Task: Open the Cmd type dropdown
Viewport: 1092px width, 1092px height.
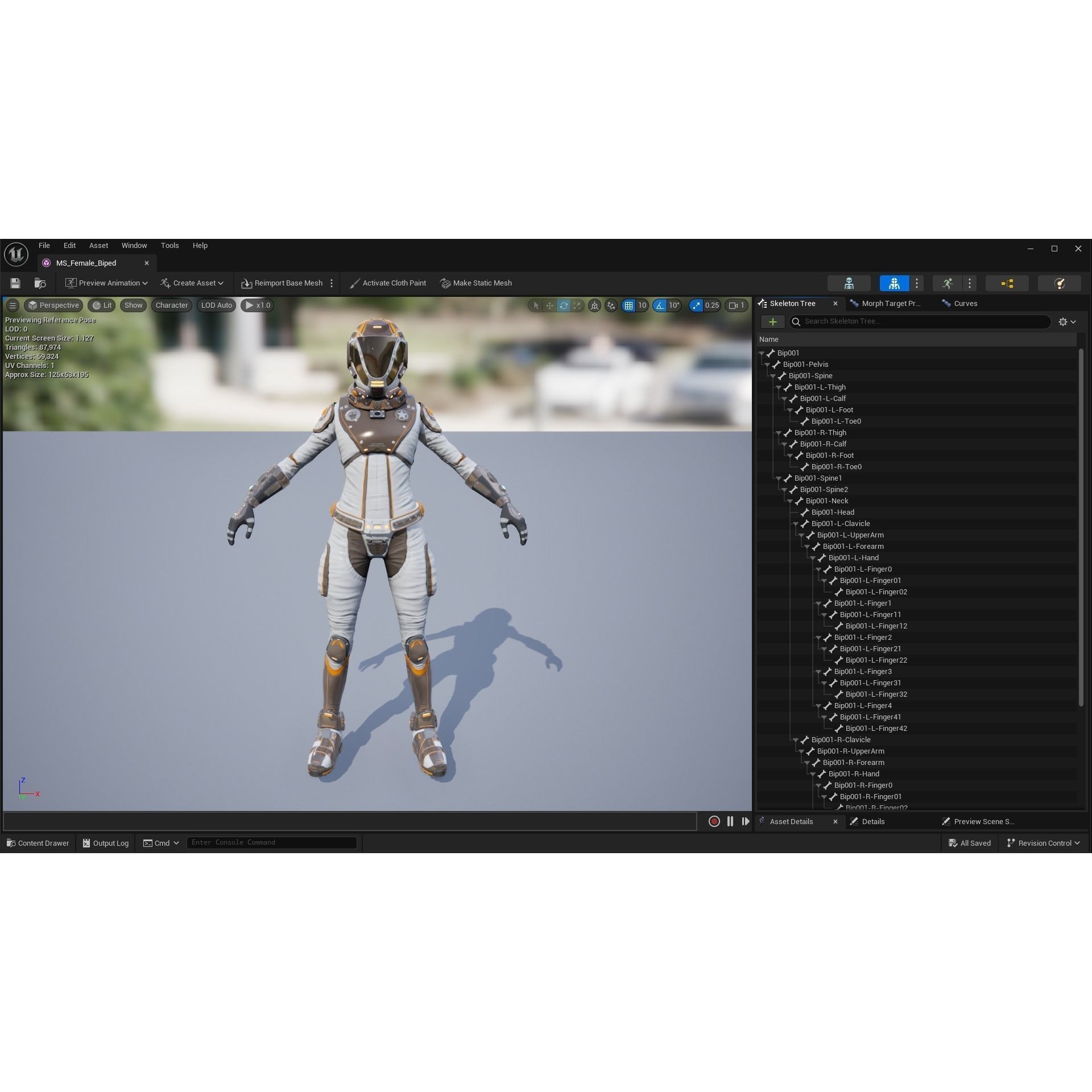Action: pyautogui.click(x=161, y=843)
